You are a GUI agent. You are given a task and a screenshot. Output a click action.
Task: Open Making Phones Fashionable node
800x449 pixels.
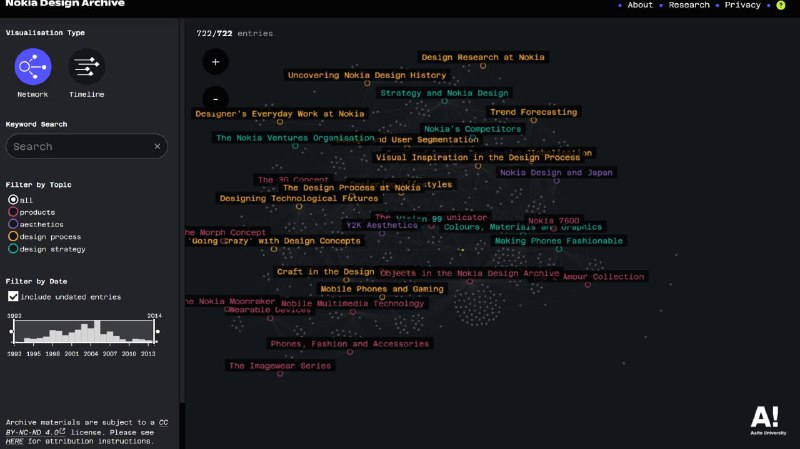(x=559, y=241)
